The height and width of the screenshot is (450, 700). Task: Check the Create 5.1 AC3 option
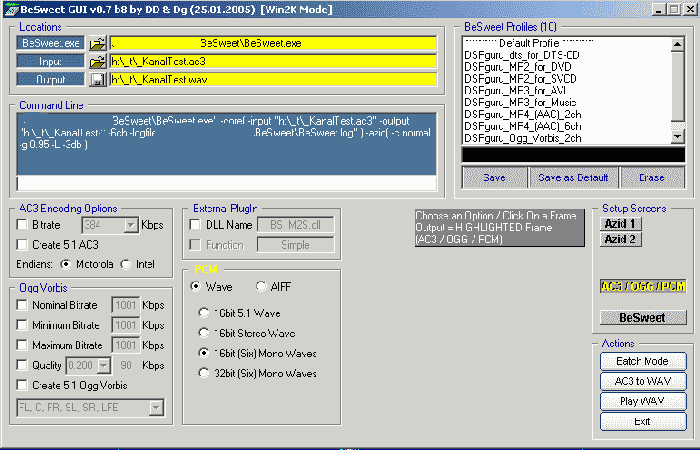(x=23, y=245)
